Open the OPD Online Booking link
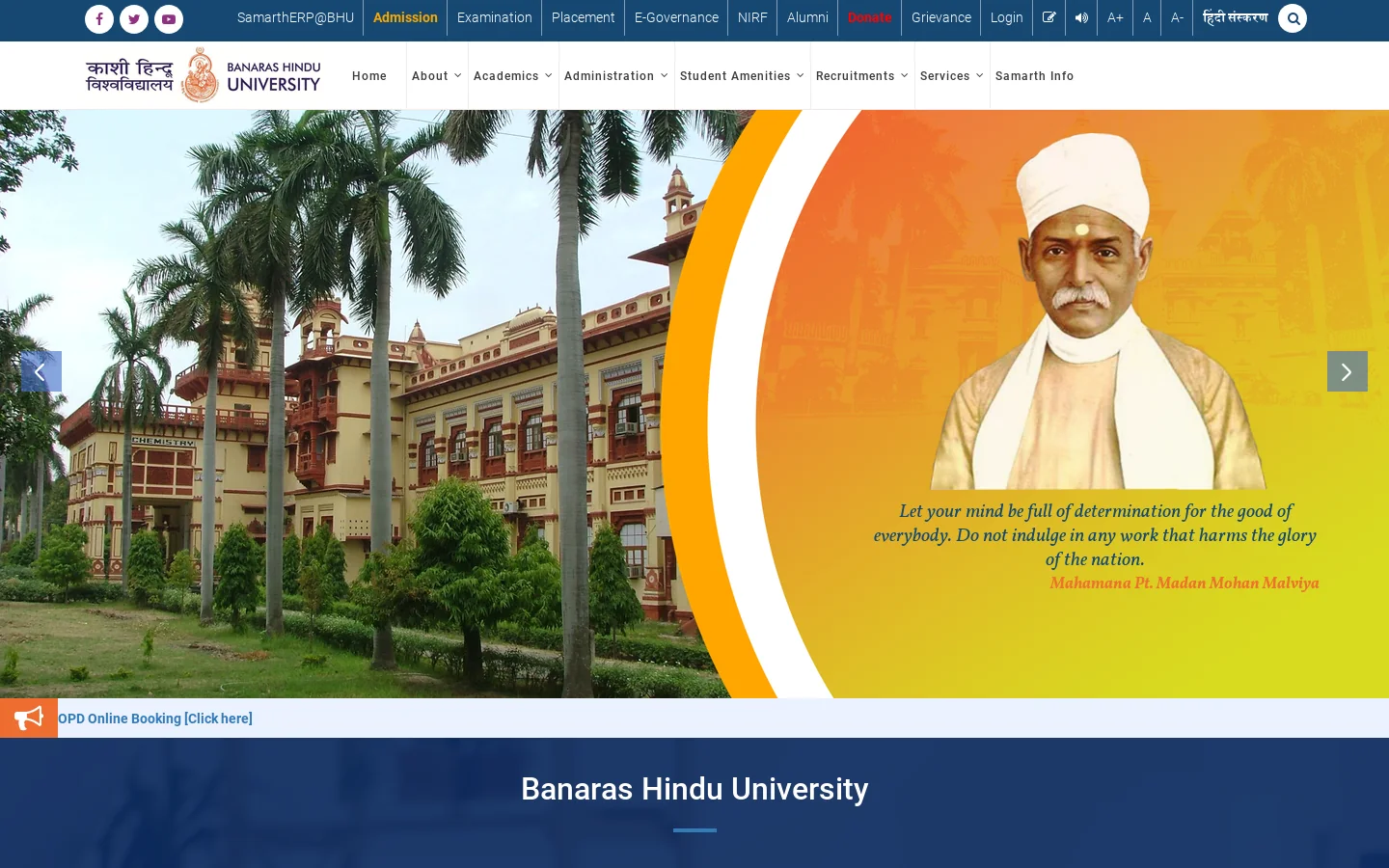This screenshot has height=868, width=1389. tap(155, 719)
